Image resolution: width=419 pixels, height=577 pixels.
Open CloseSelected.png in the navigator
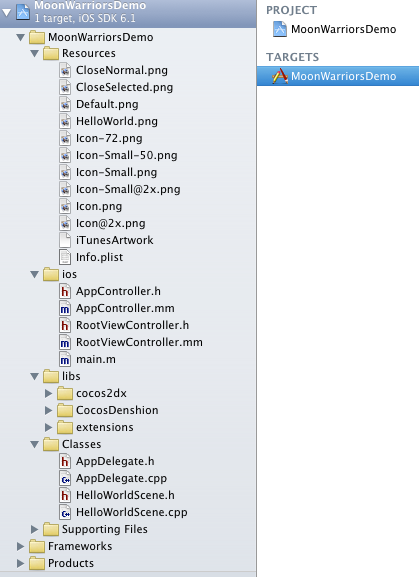[124, 87]
